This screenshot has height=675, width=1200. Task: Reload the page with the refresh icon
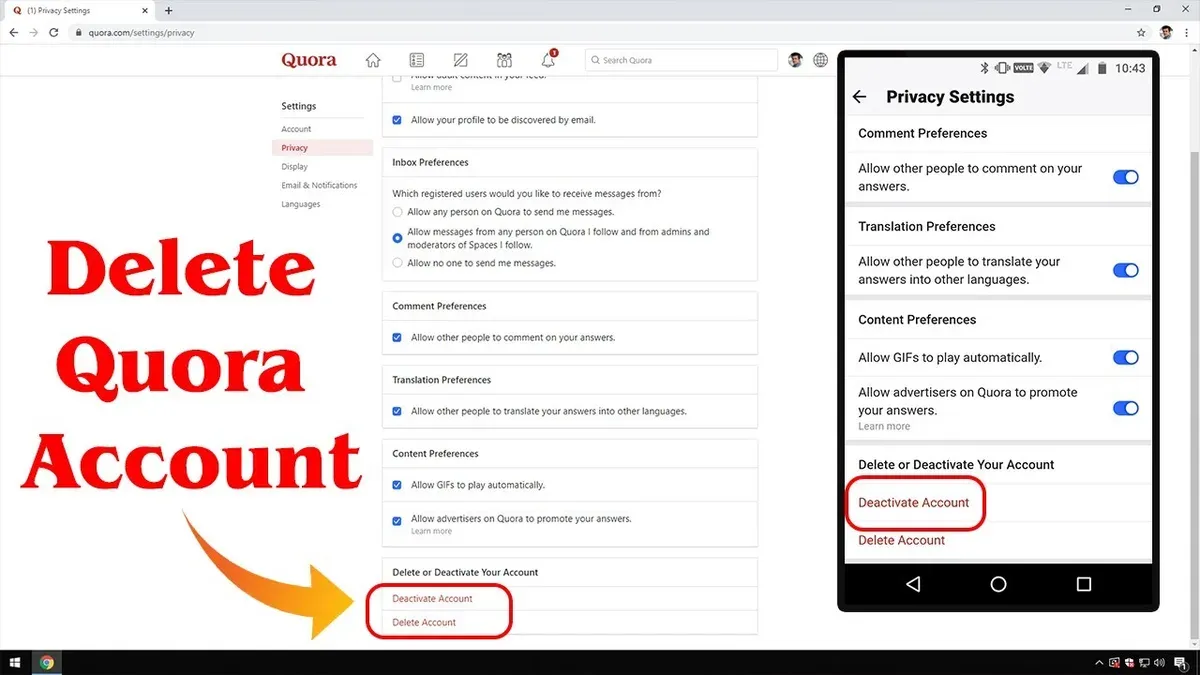coord(56,32)
